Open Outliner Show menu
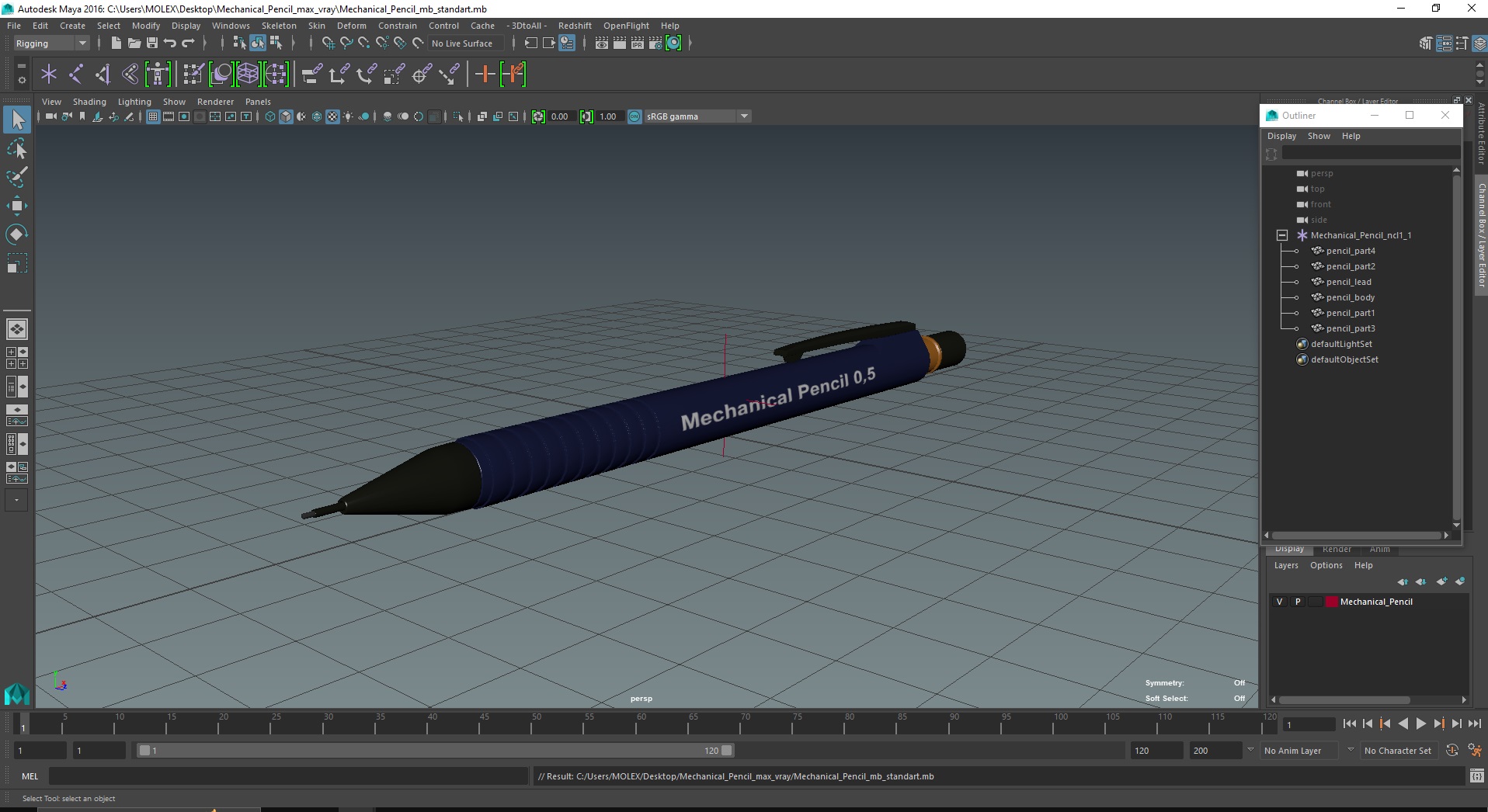1488x812 pixels. tap(1319, 136)
